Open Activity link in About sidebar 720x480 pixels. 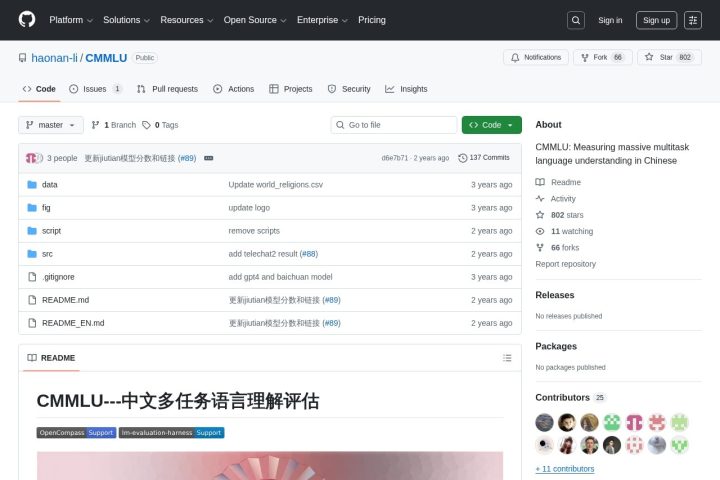coord(556,199)
